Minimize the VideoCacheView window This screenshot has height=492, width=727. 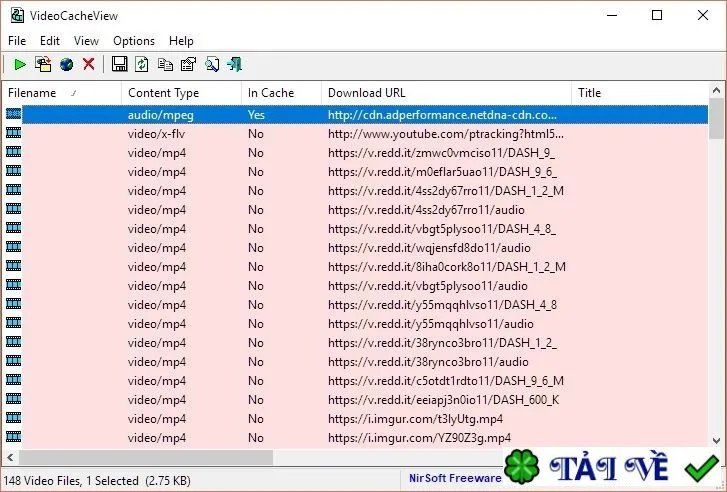[612, 15]
